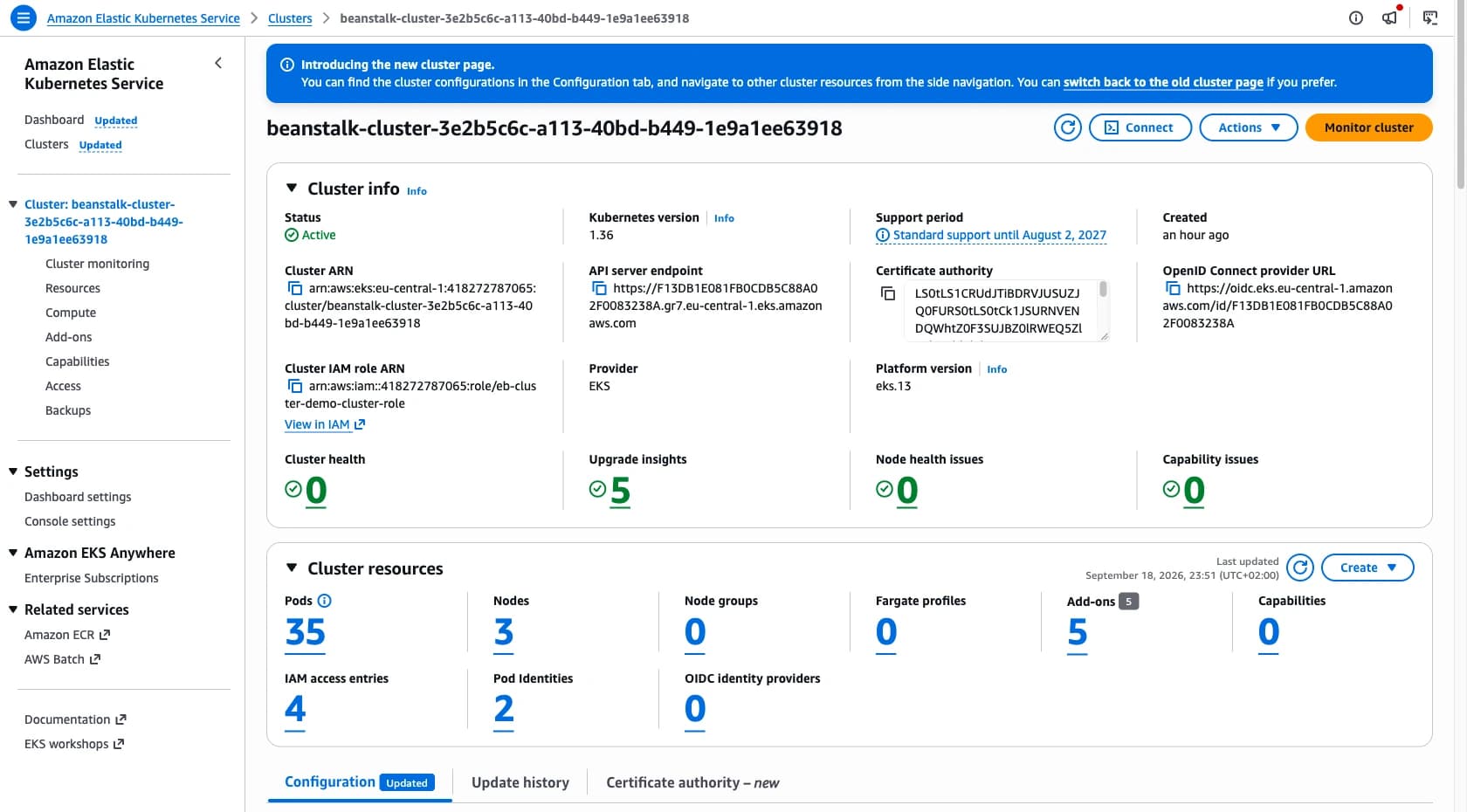This screenshot has width=1467, height=812.
Task: Open the CloudShell icon in top bar
Action: pos(1430,17)
